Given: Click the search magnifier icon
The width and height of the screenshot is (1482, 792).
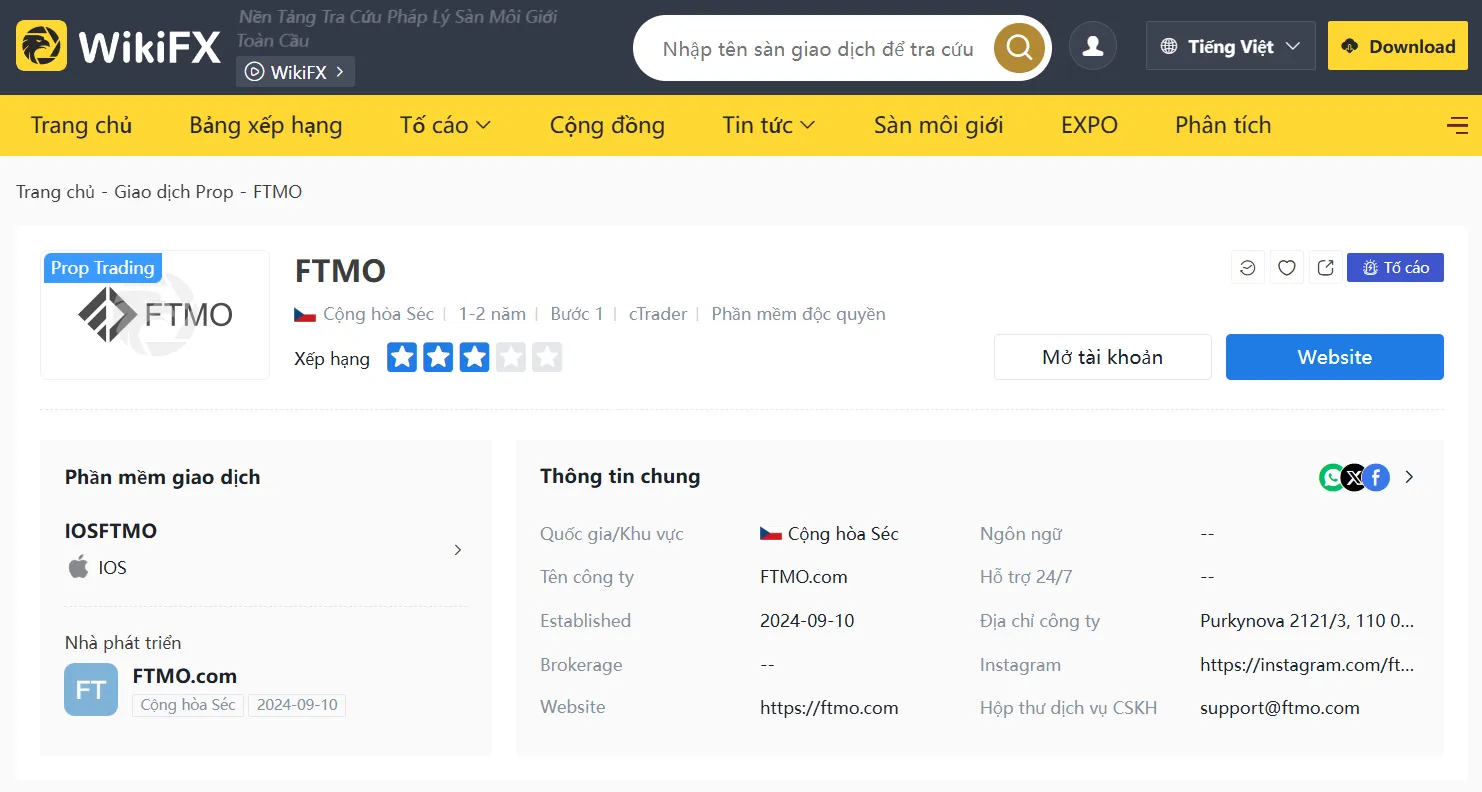Looking at the screenshot, I should 1019,47.
